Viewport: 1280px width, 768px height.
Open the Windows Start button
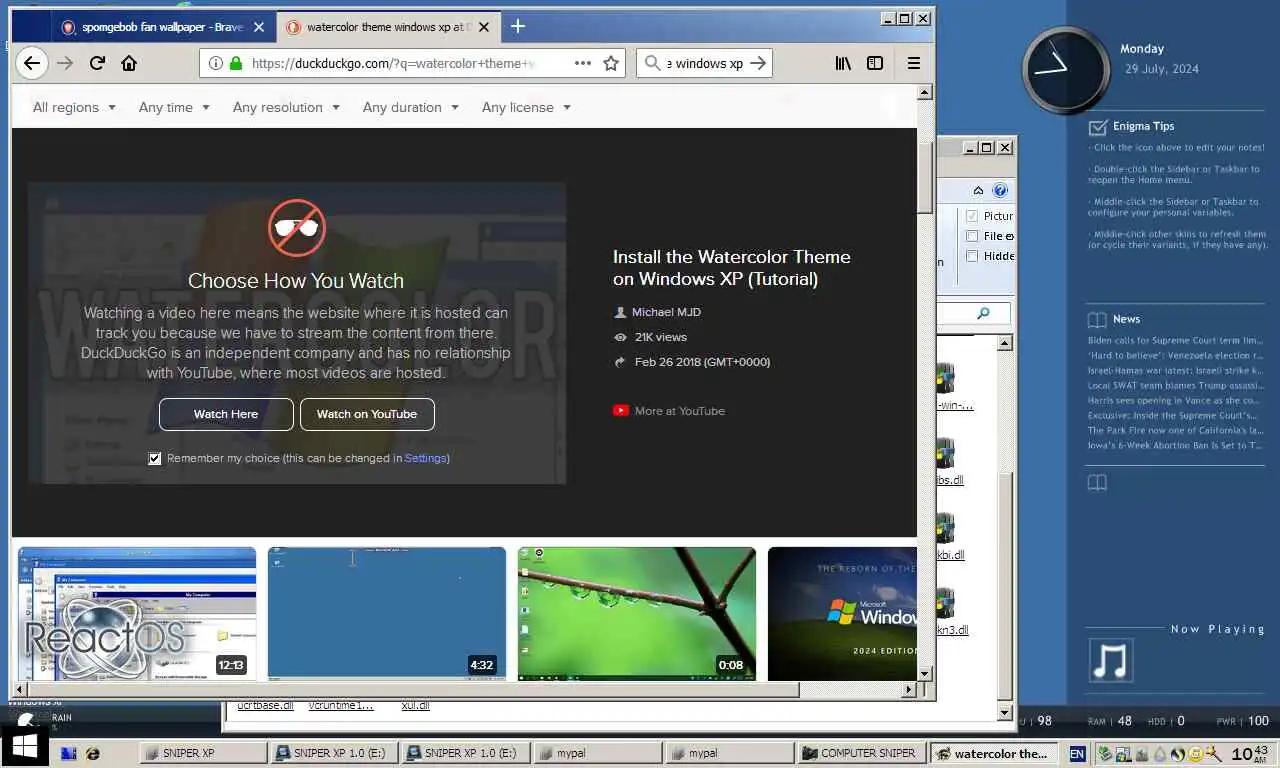click(x=25, y=747)
